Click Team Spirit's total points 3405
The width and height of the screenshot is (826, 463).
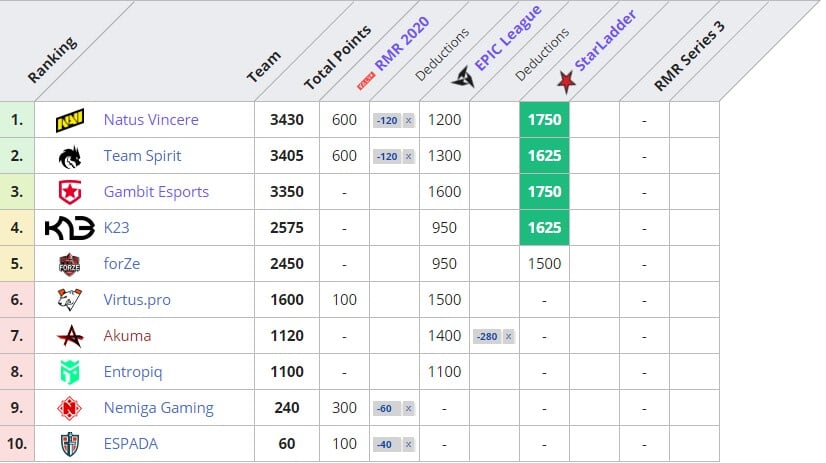287,156
